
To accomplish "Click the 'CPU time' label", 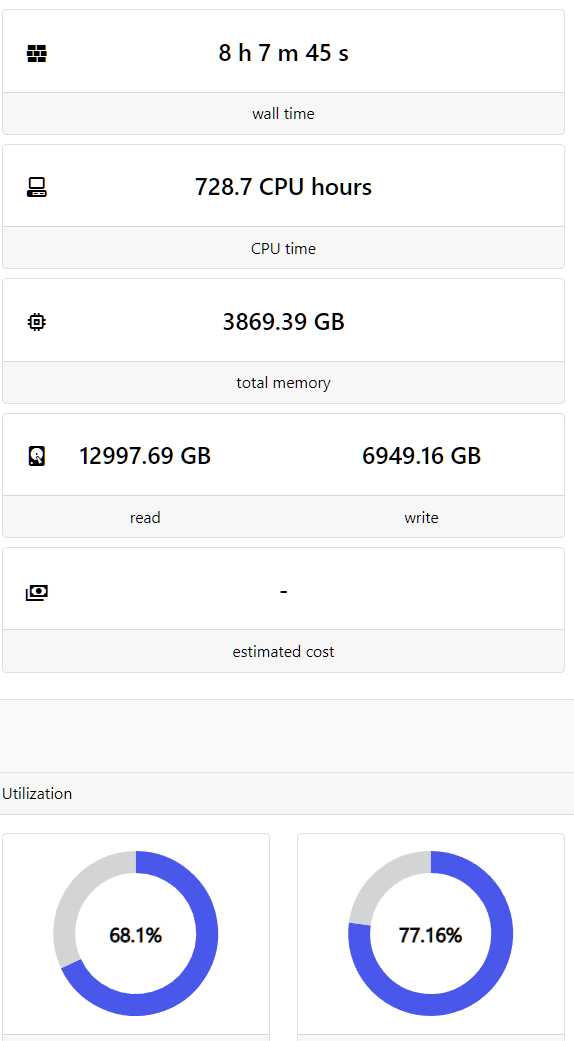I will tap(283, 248).
